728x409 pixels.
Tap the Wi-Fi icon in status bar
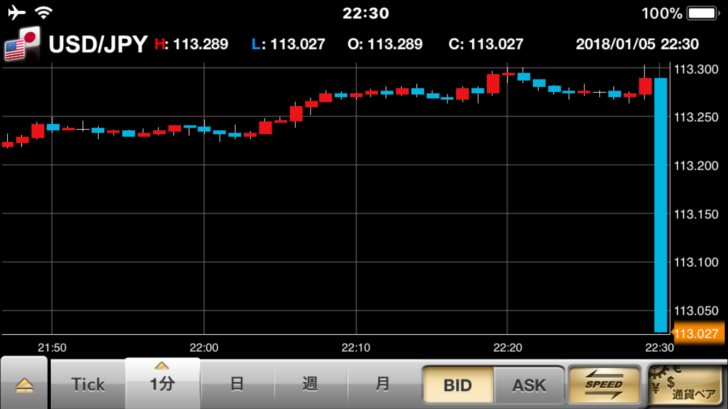coord(44,13)
